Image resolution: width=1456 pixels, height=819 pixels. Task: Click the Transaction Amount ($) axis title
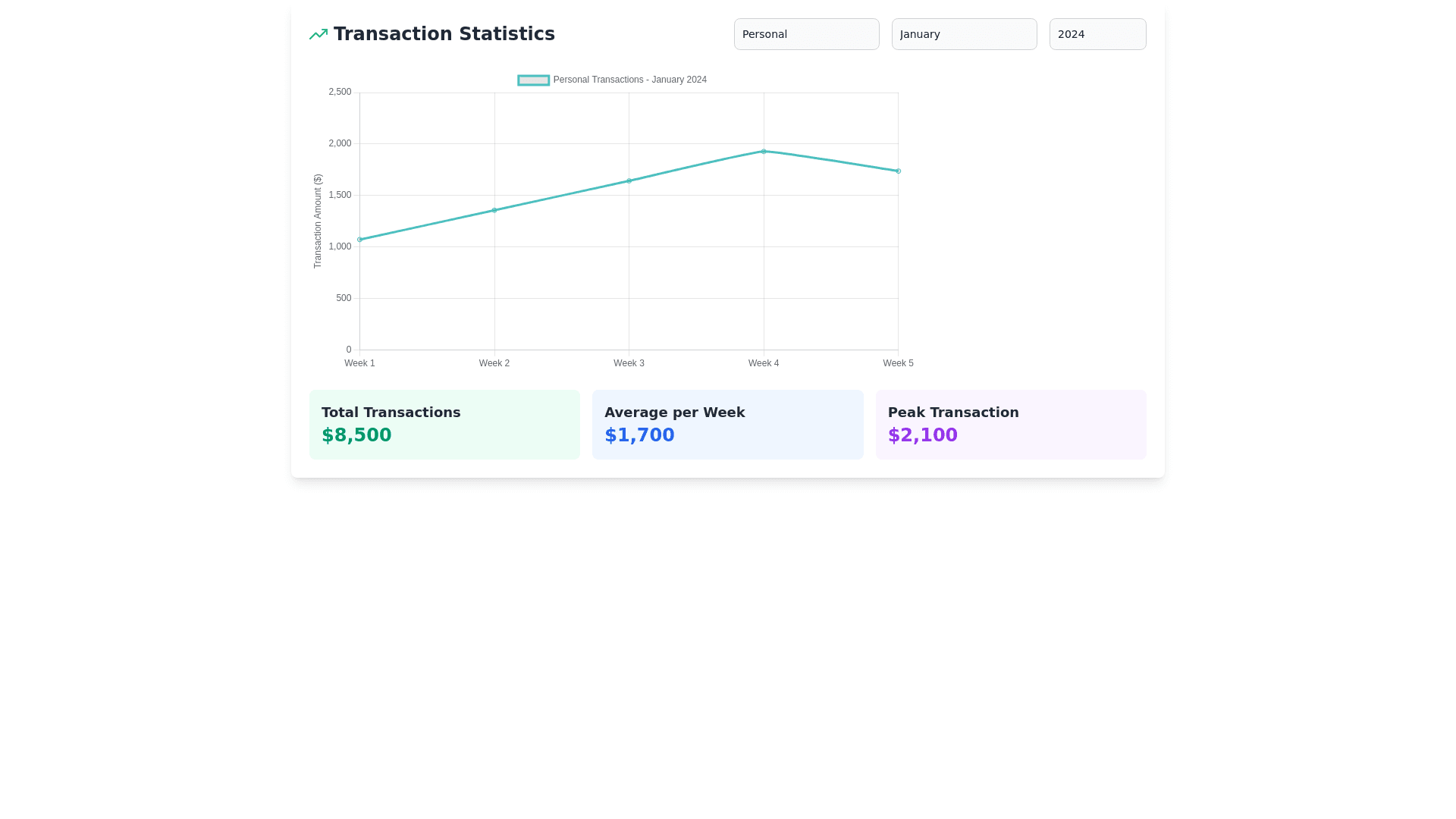[x=318, y=221]
